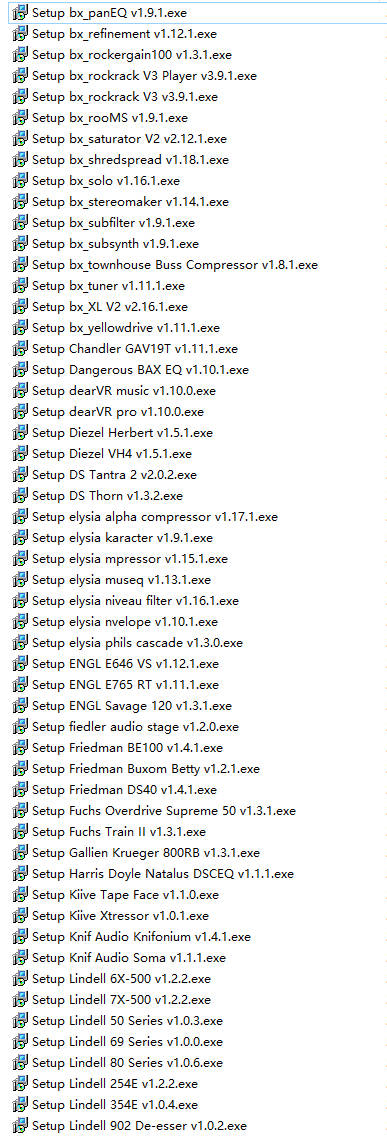387x1137 pixels.
Task: Select "Setup elysia nvelope v1.10.1.exe"
Action: pos(125,622)
